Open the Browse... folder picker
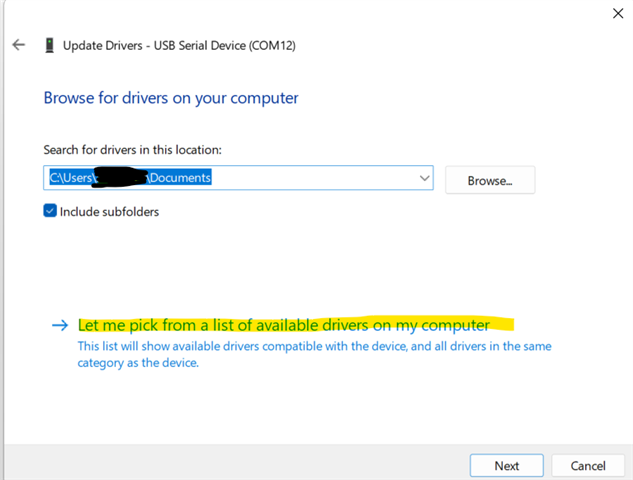The image size is (633, 480). [x=490, y=180]
